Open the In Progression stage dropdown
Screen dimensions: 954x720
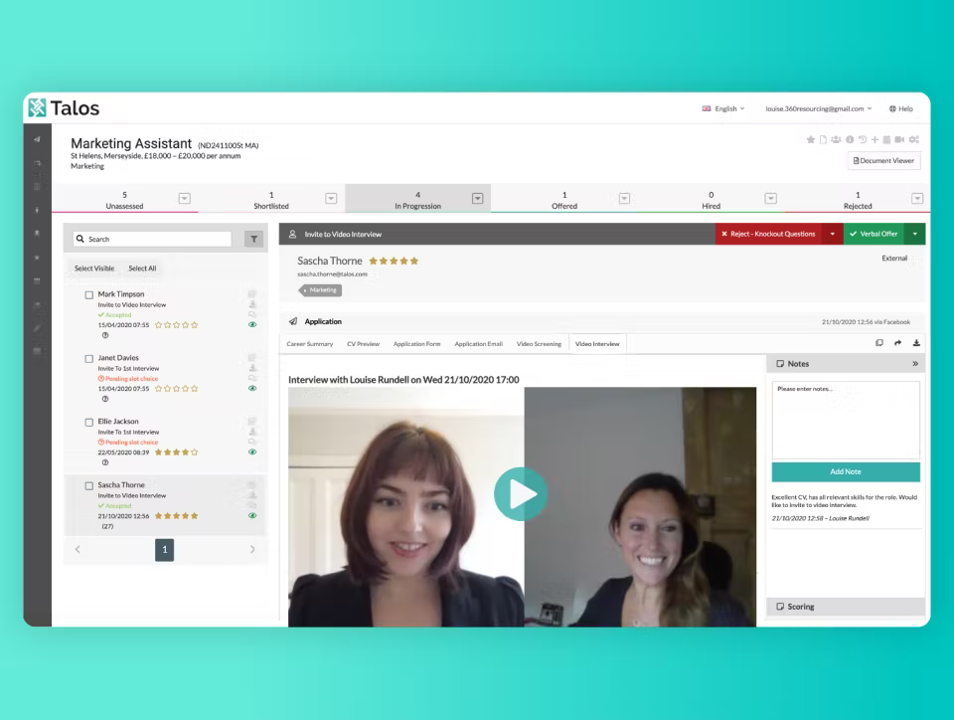pos(477,198)
